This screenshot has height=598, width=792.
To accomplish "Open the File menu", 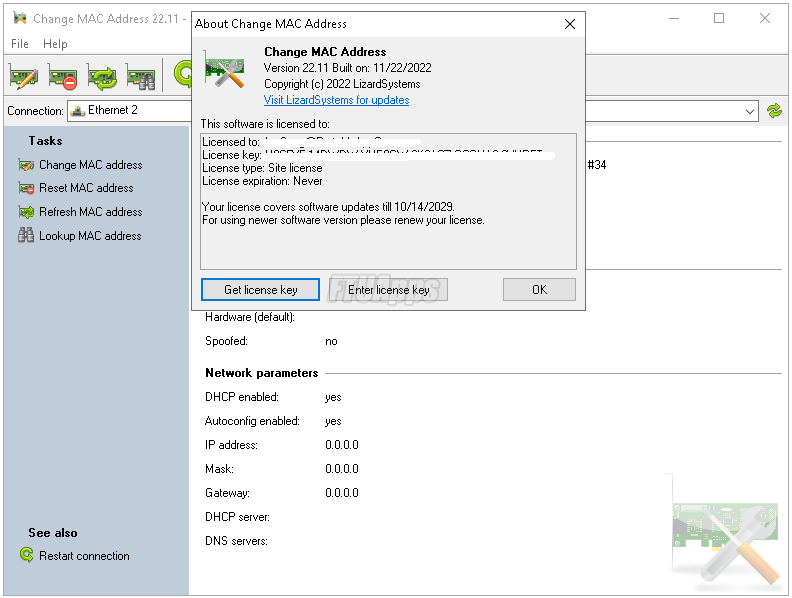I will (x=20, y=44).
